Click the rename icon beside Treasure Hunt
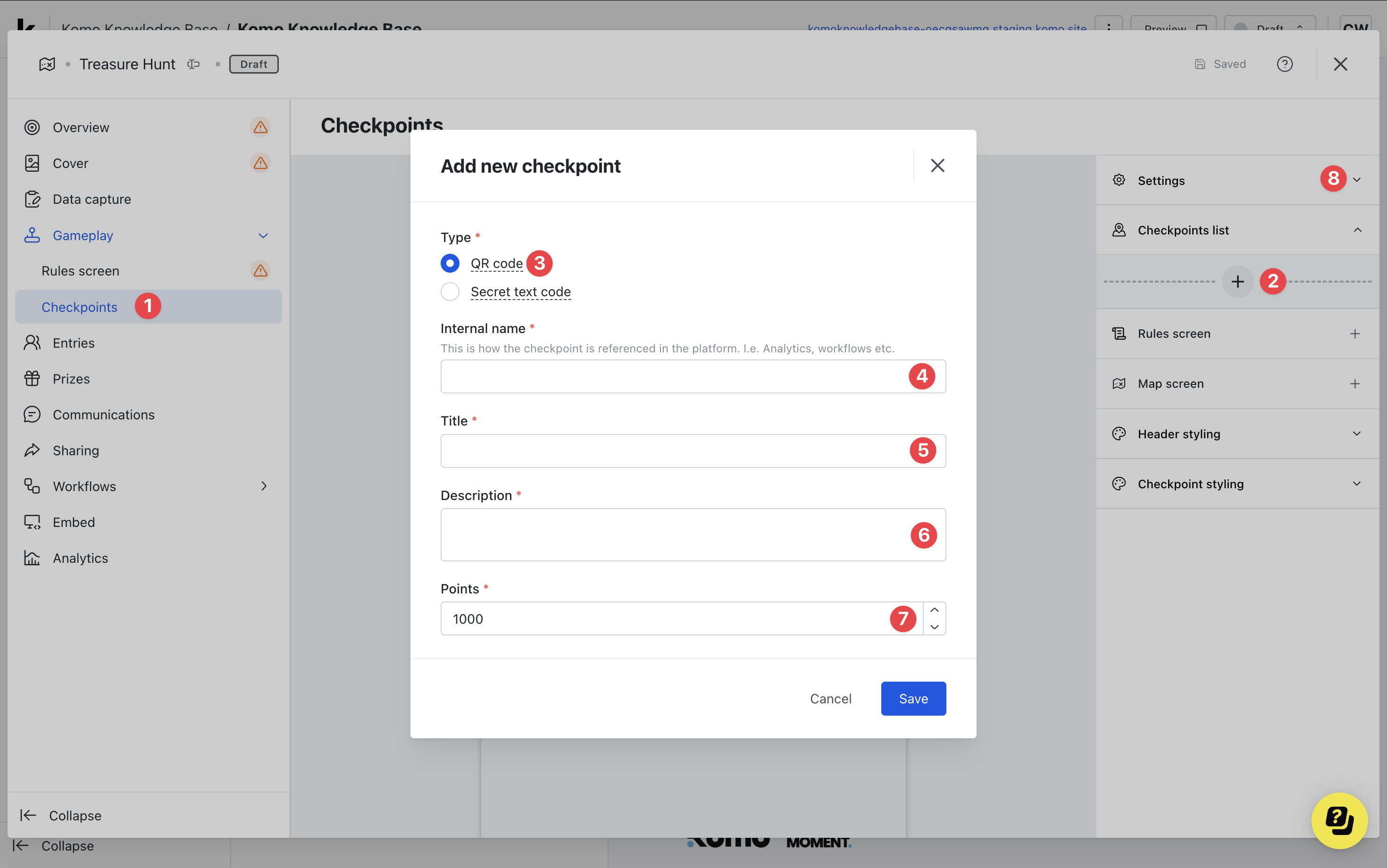This screenshot has width=1387, height=868. (x=193, y=64)
